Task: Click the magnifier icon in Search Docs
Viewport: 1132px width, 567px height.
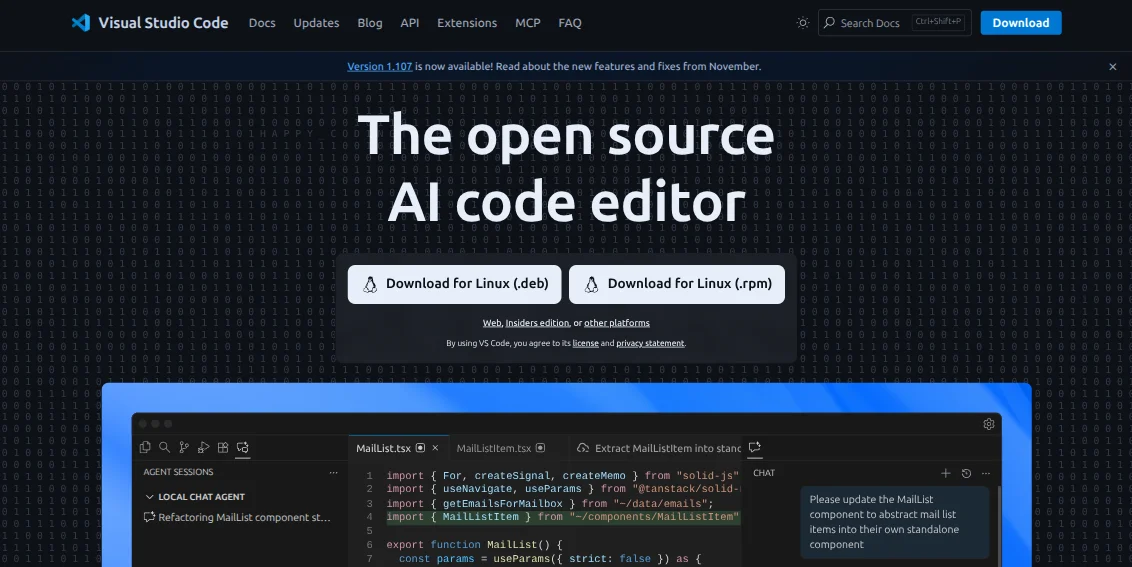Action: 829,22
